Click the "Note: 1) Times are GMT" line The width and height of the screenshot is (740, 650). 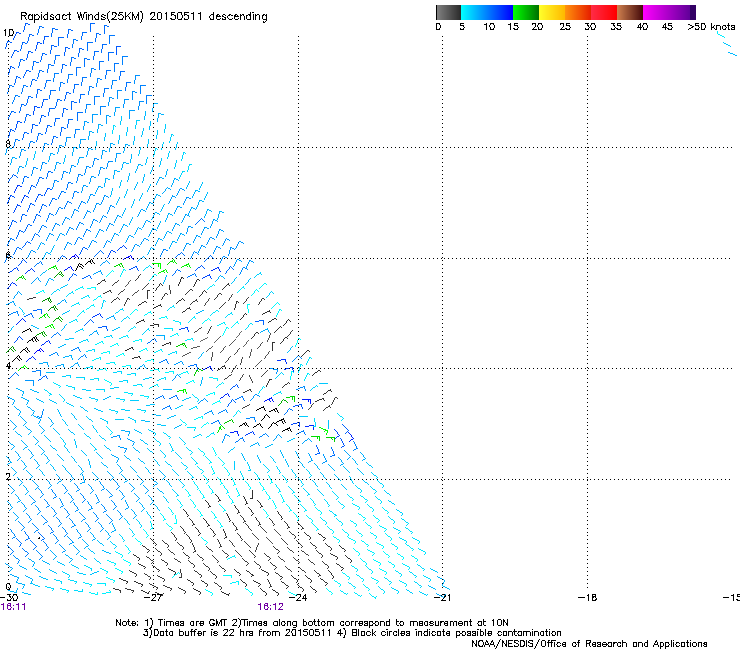pos(311,623)
